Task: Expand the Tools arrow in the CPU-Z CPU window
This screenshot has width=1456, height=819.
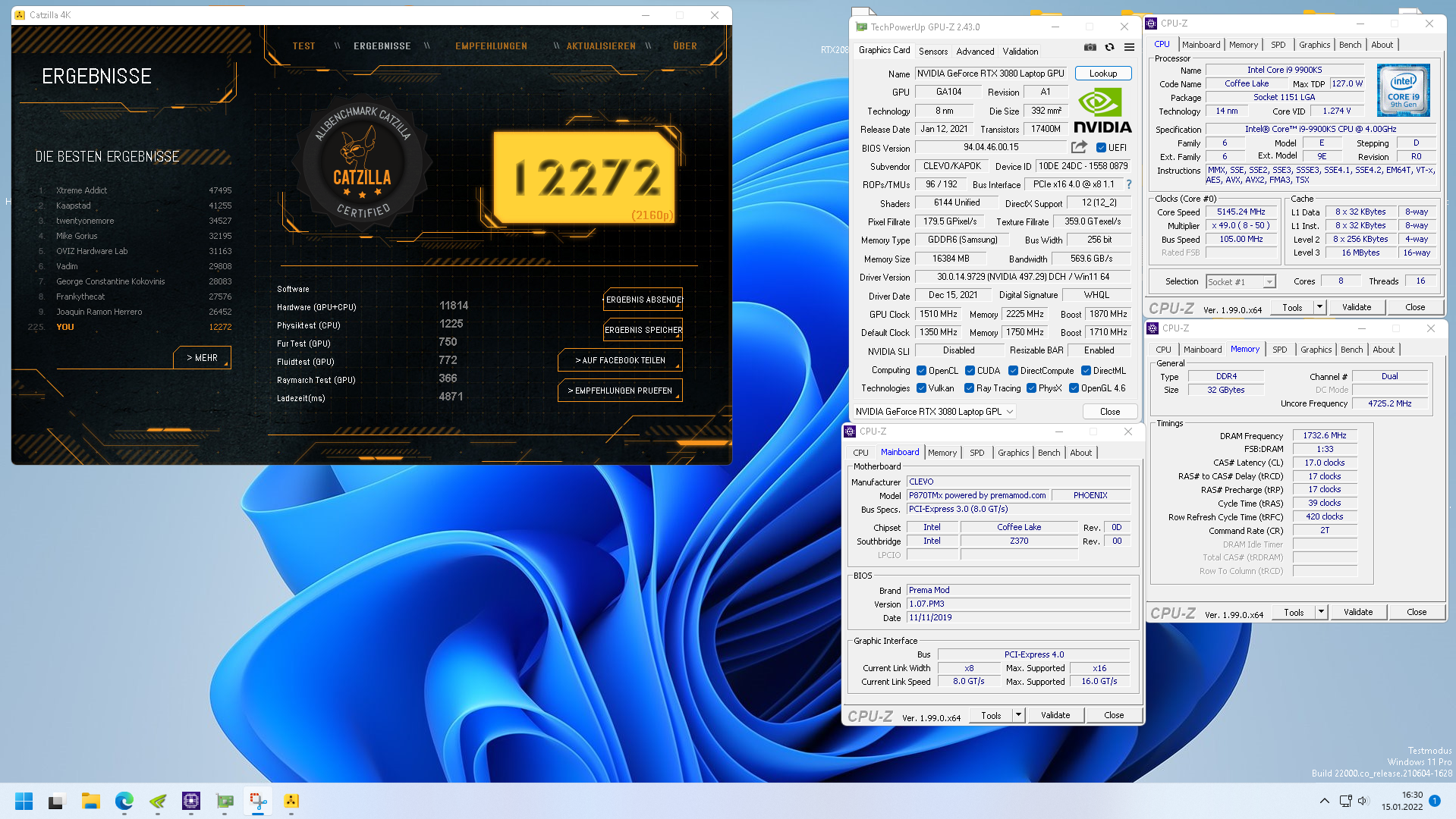Action: (1319, 307)
